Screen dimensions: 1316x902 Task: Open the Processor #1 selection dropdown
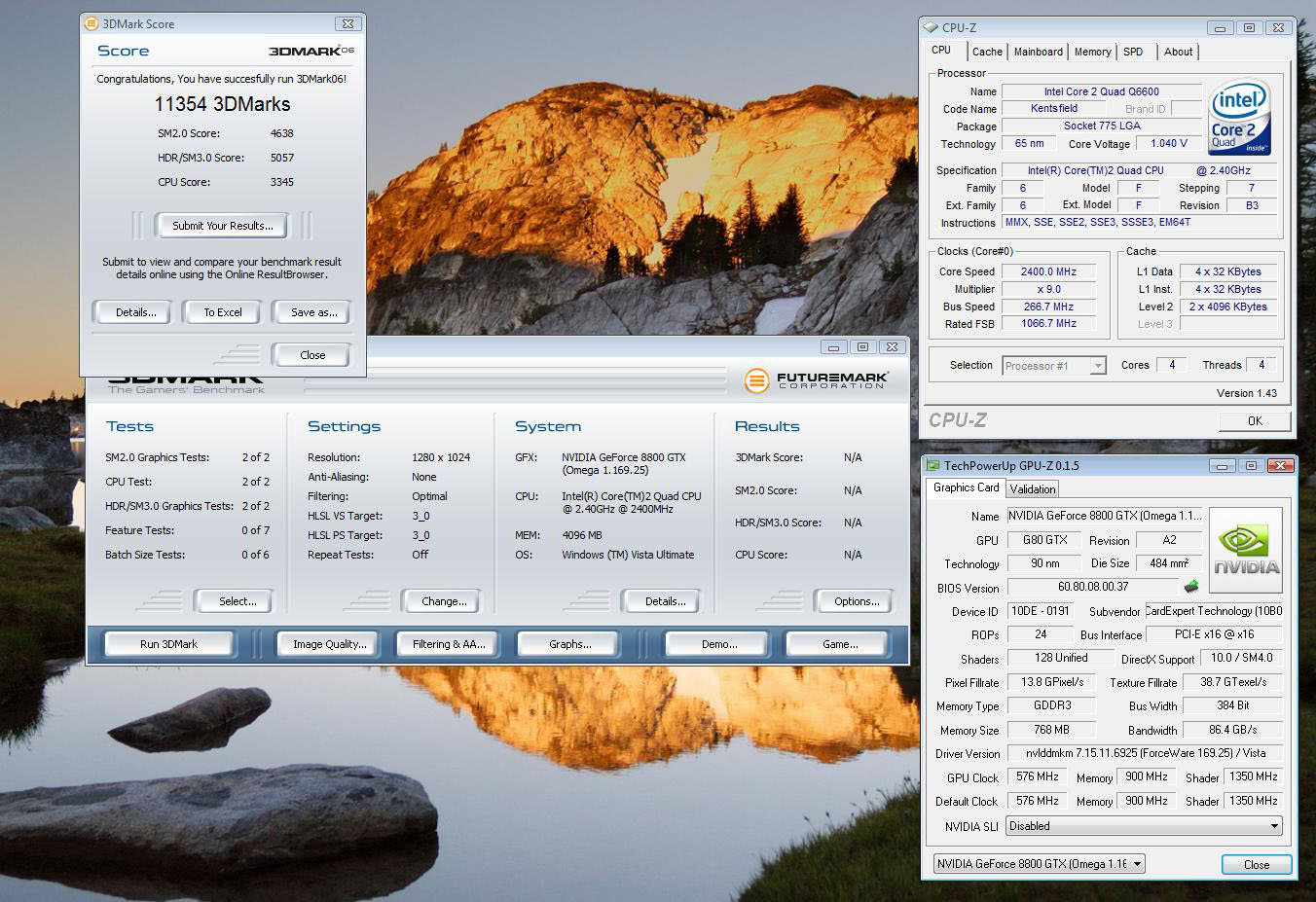(x=1054, y=366)
